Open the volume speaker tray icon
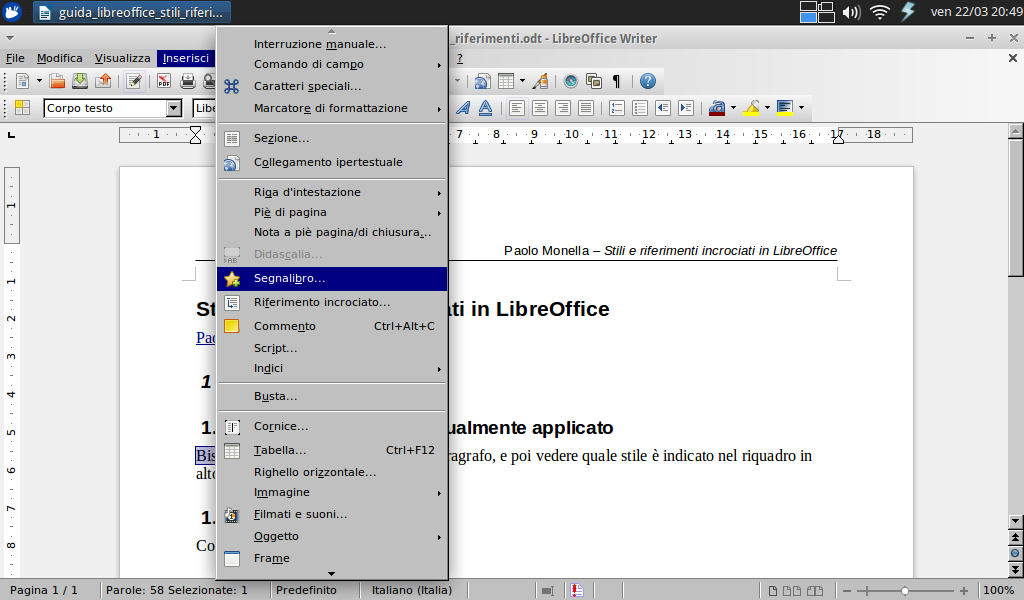 [851, 12]
